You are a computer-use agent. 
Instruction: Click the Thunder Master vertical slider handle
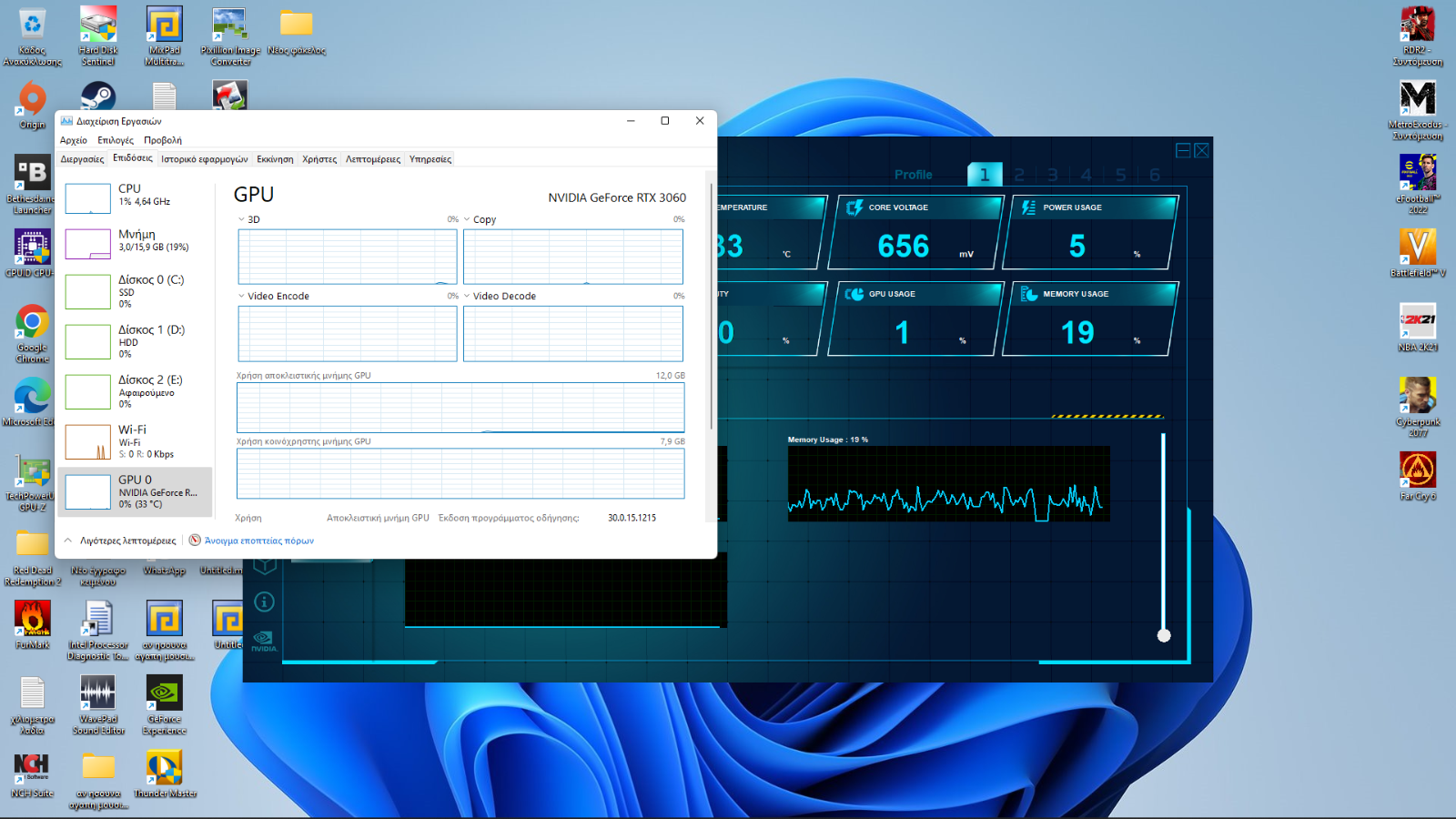point(1164,635)
